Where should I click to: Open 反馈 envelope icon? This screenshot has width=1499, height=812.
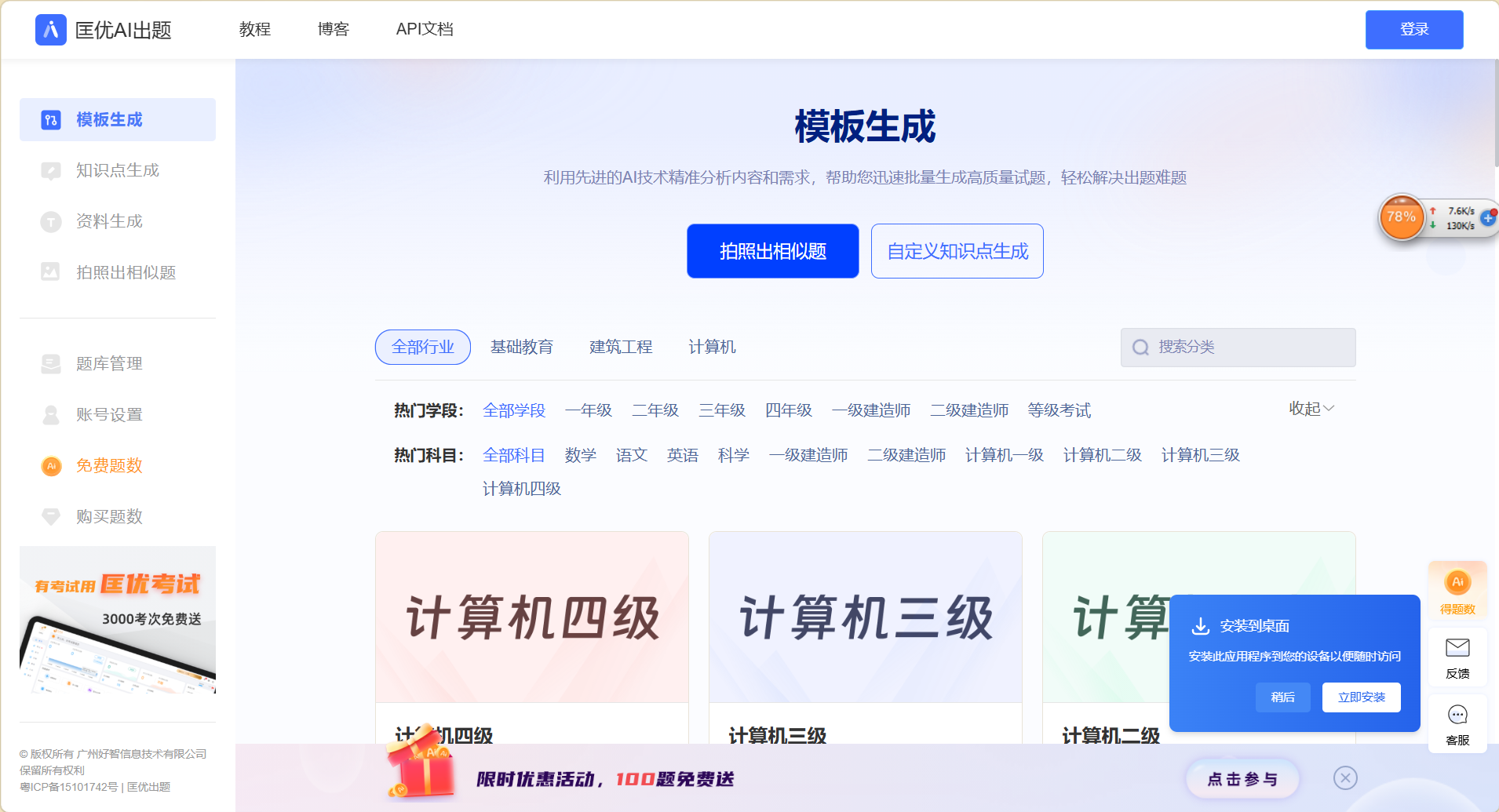[x=1457, y=647]
